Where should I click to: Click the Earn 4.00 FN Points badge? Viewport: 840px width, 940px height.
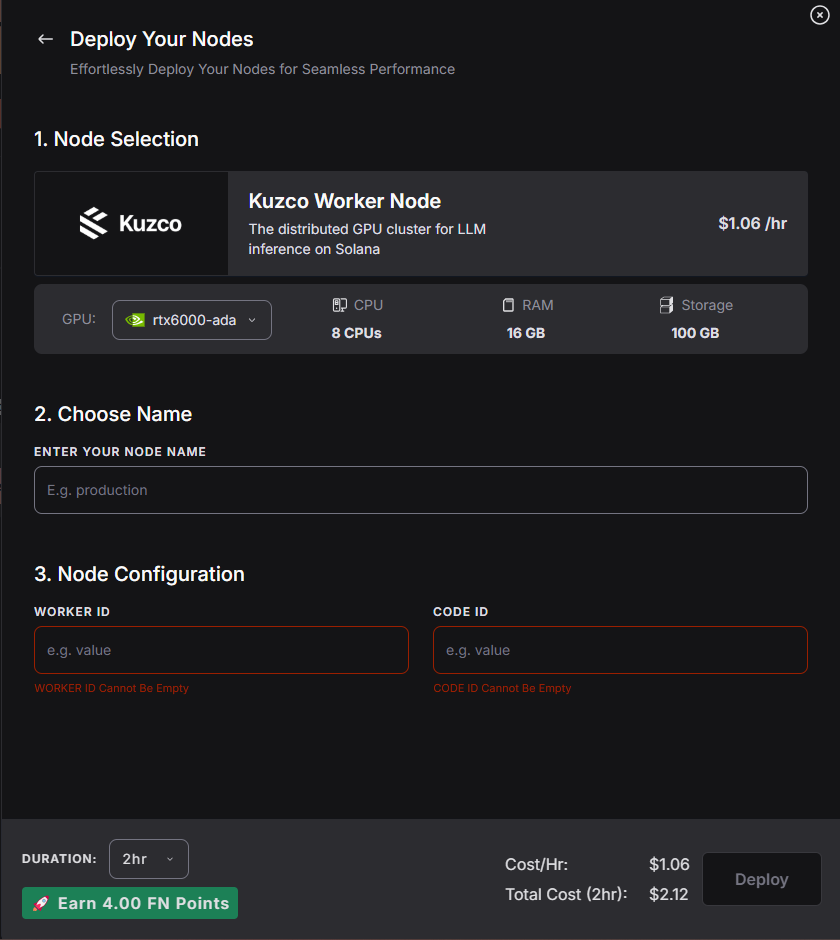[x=130, y=903]
